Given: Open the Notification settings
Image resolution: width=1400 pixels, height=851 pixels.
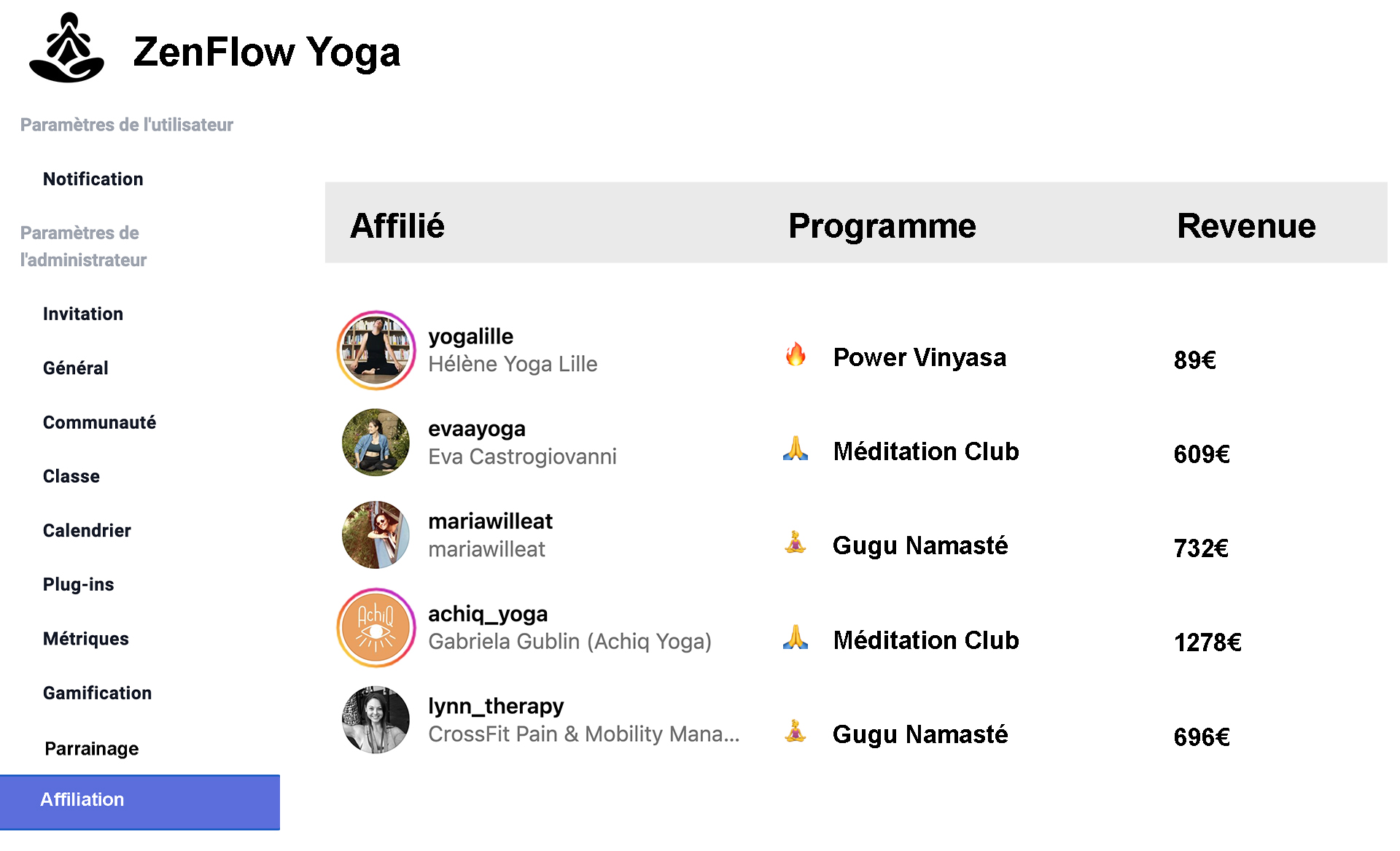Looking at the screenshot, I should (x=93, y=179).
